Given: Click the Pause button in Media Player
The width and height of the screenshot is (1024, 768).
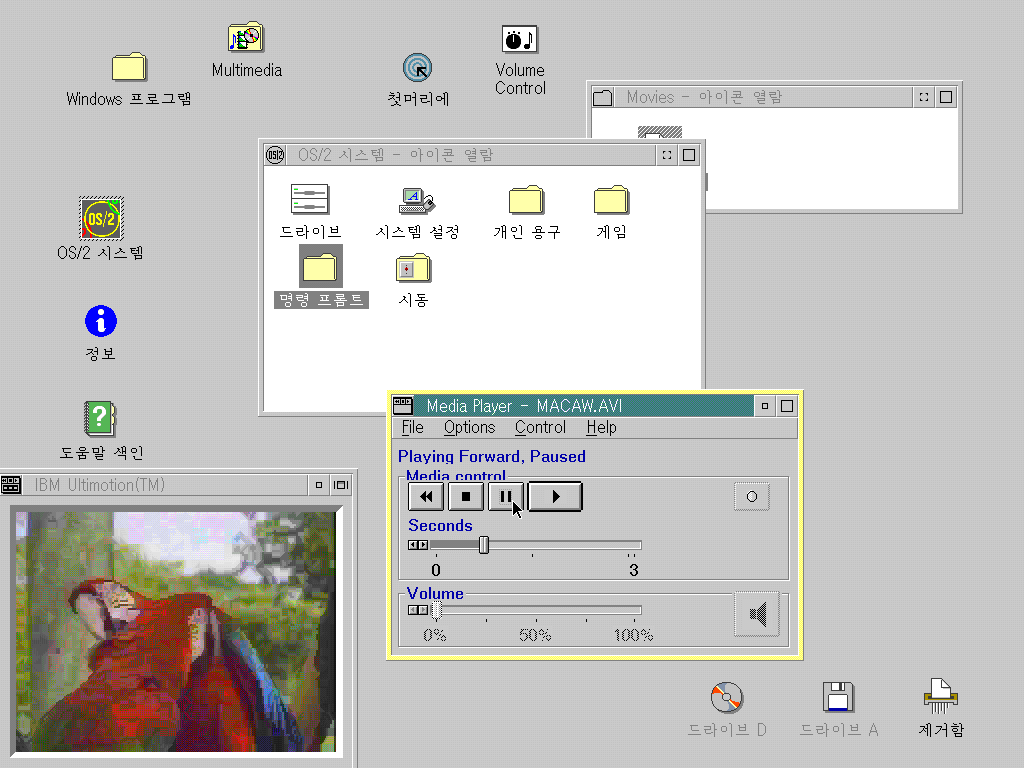Looking at the screenshot, I should [x=505, y=496].
